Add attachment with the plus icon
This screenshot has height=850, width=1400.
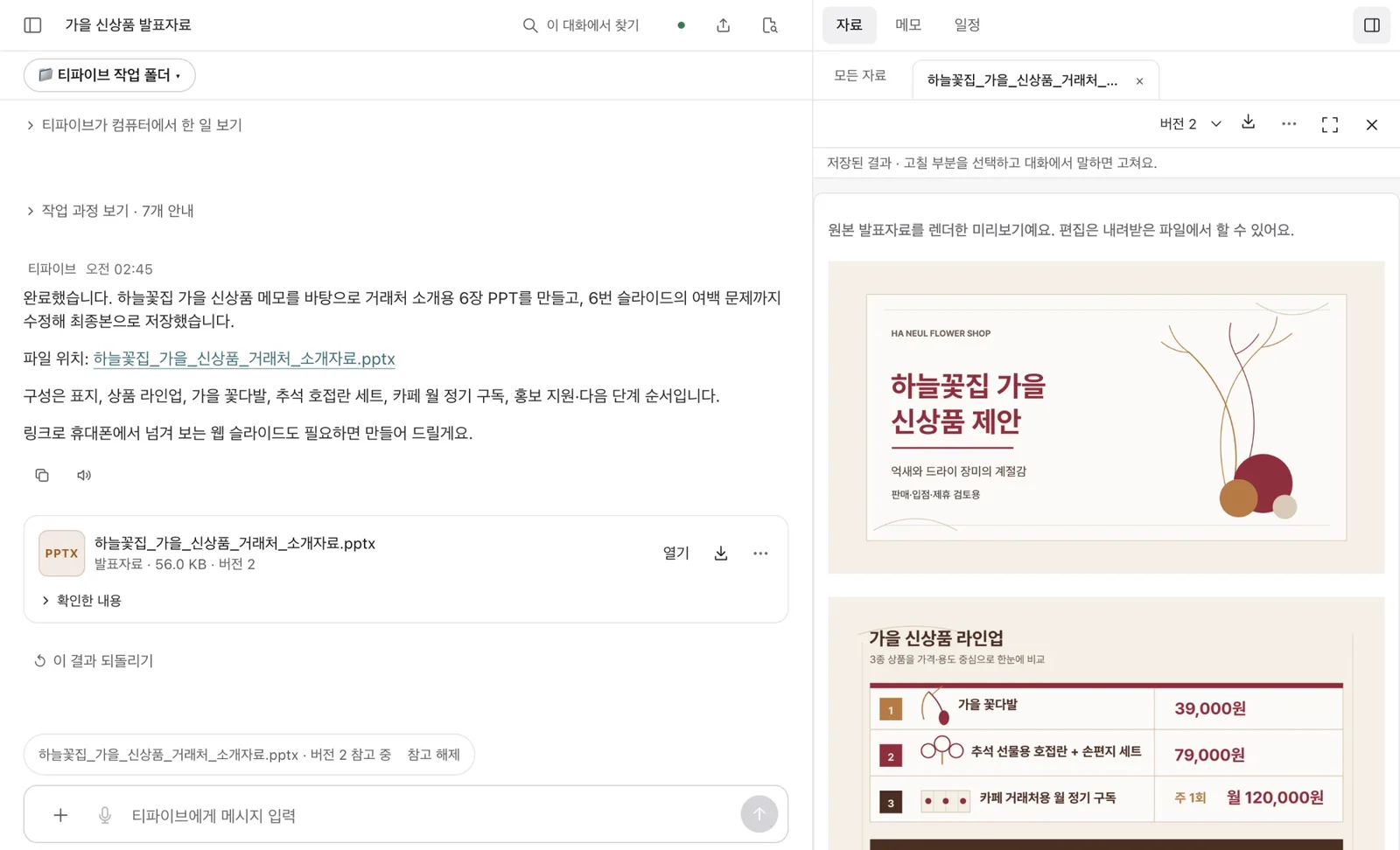[60, 815]
